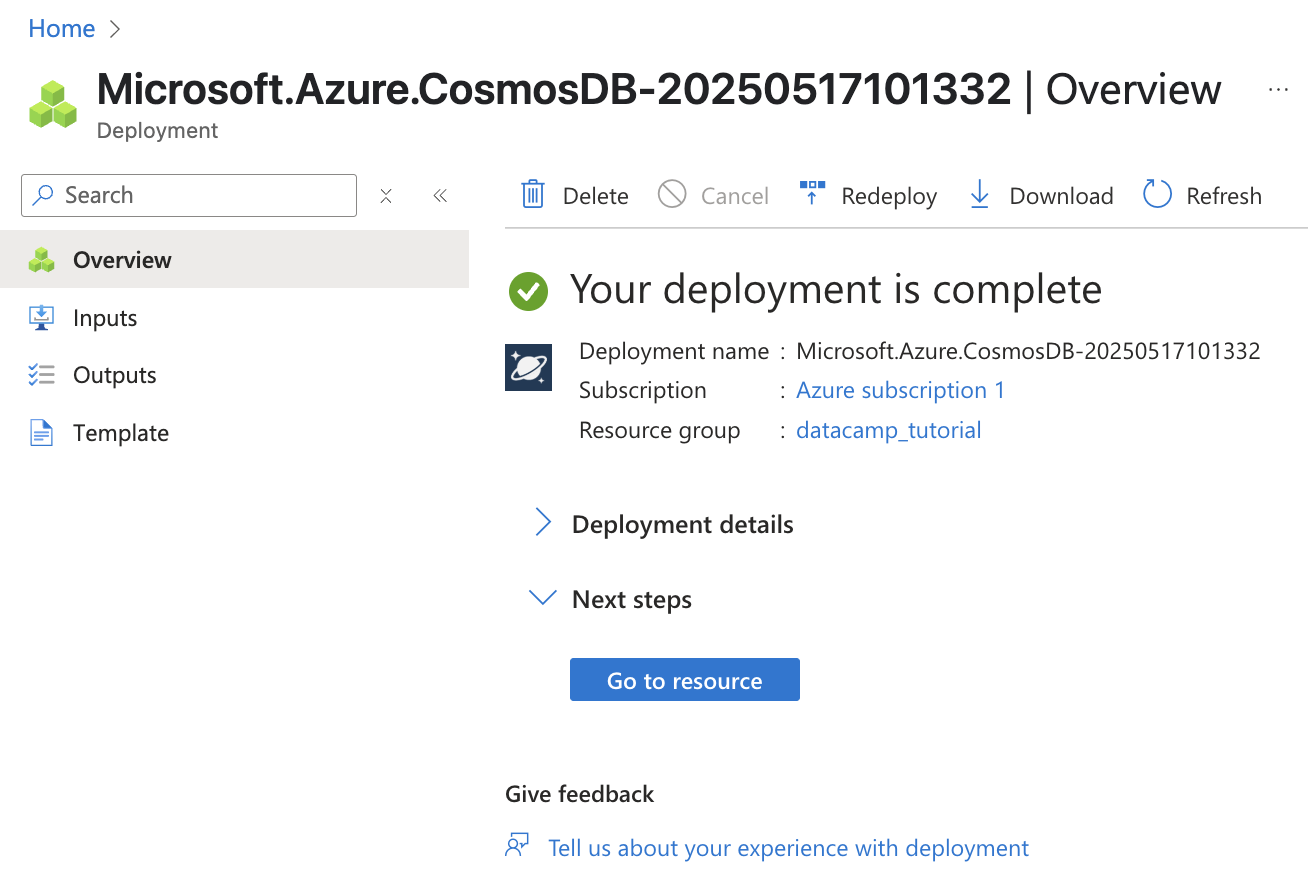Click the Refresh circular arrow icon
The height and width of the screenshot is (884, 1308).
pyautogui.click(x=1157, y=194)
